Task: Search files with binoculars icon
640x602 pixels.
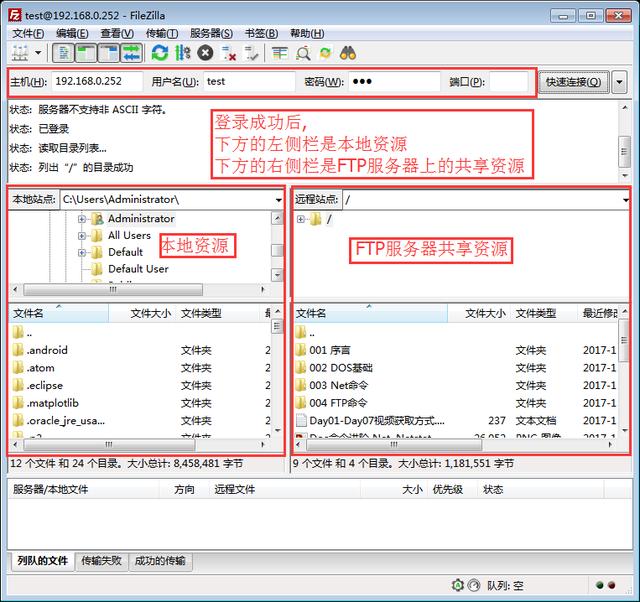Action: [348, 53]
